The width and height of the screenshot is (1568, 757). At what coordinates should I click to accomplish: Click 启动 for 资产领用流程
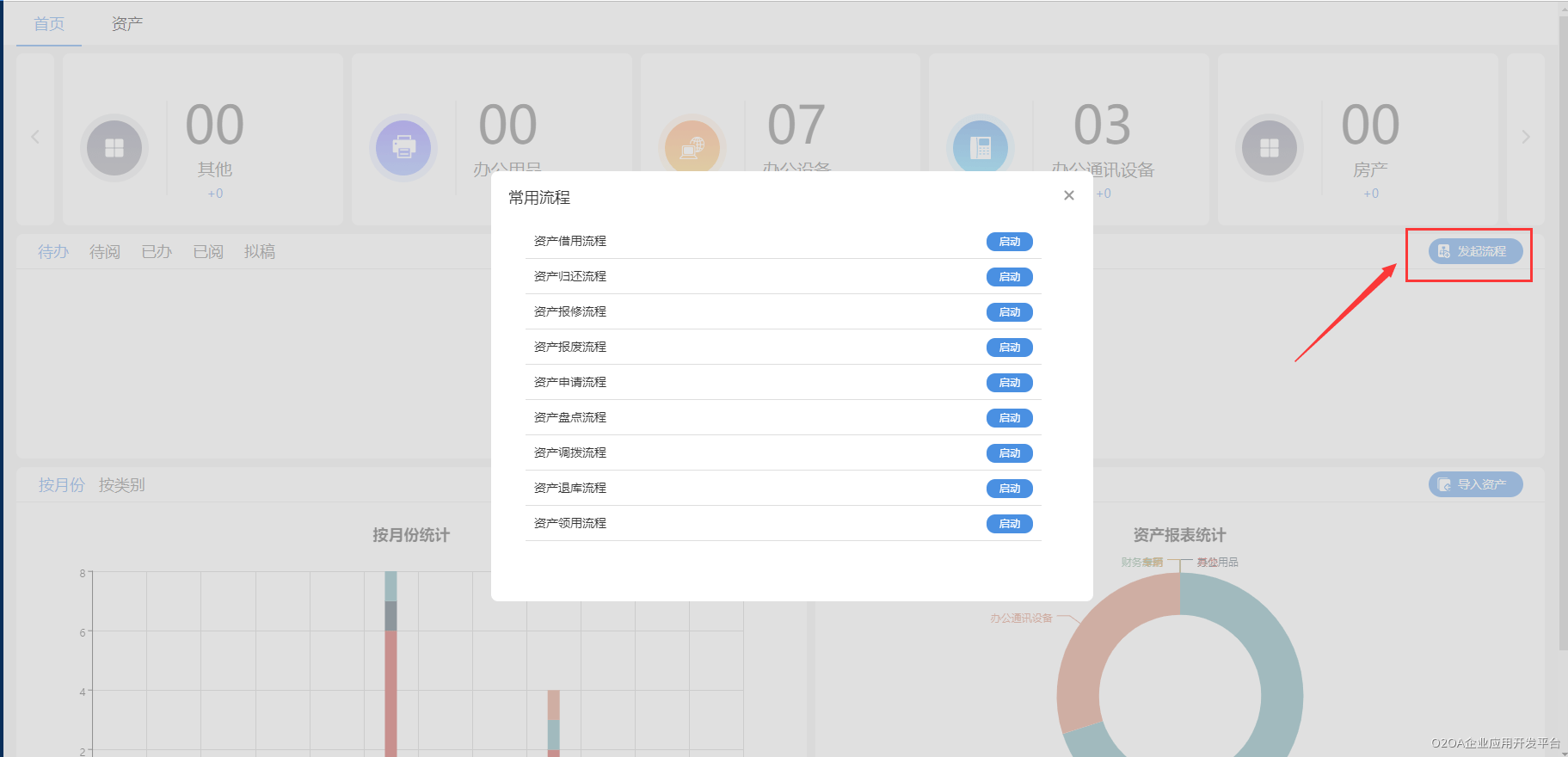(x=1009, y=524)
